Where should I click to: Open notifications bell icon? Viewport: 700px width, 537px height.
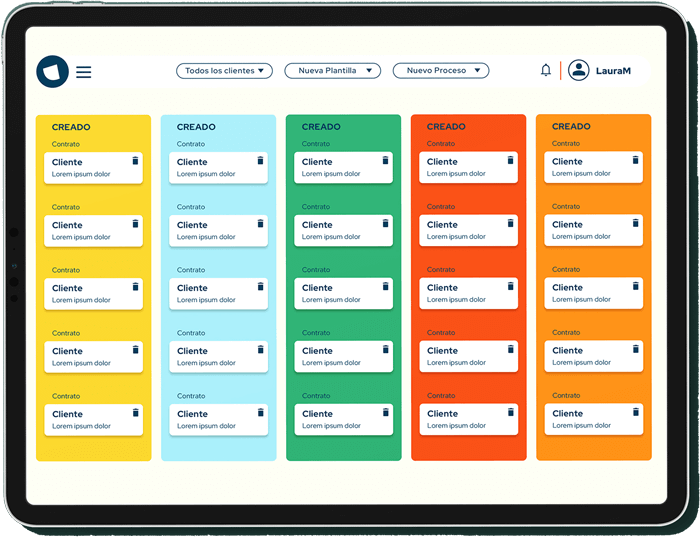[x=545, y=71]
